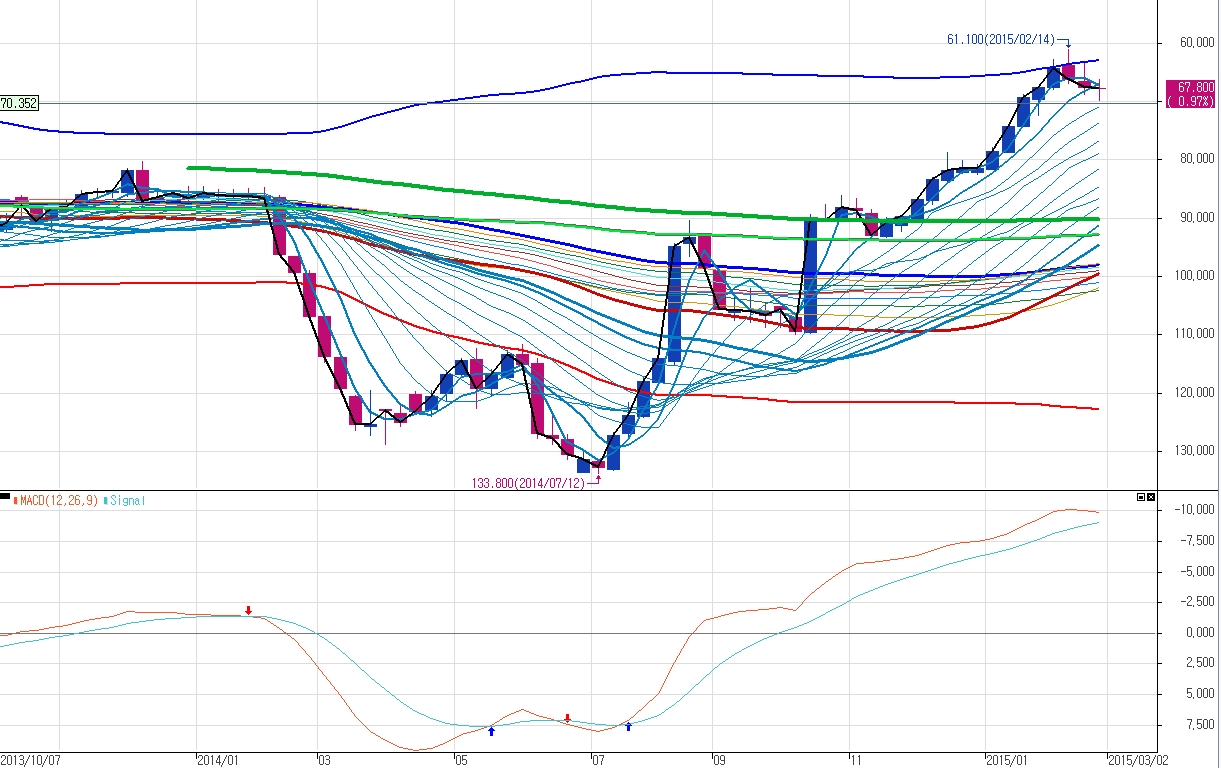1221x768 pixels.
Task: Click the black marker before MACD legend
Action: (5, 498)
